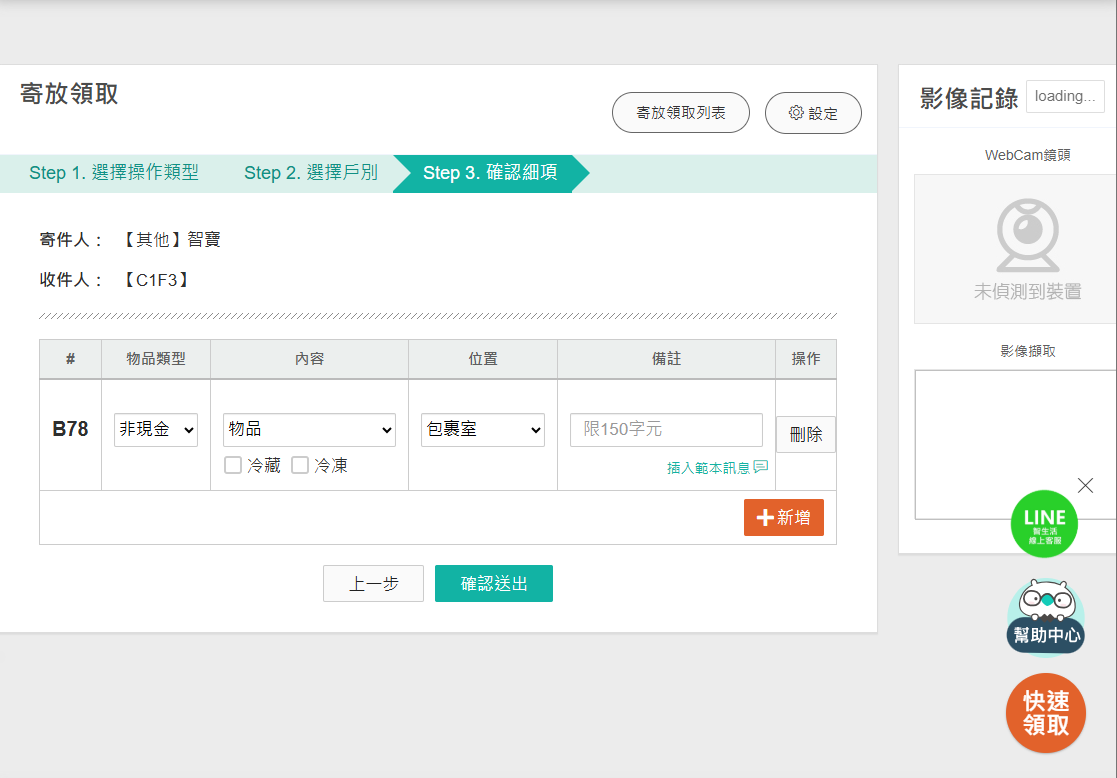Delete row B78 with 刪除 button
Screen dimensions: 1117x778
tap(805, 435)
